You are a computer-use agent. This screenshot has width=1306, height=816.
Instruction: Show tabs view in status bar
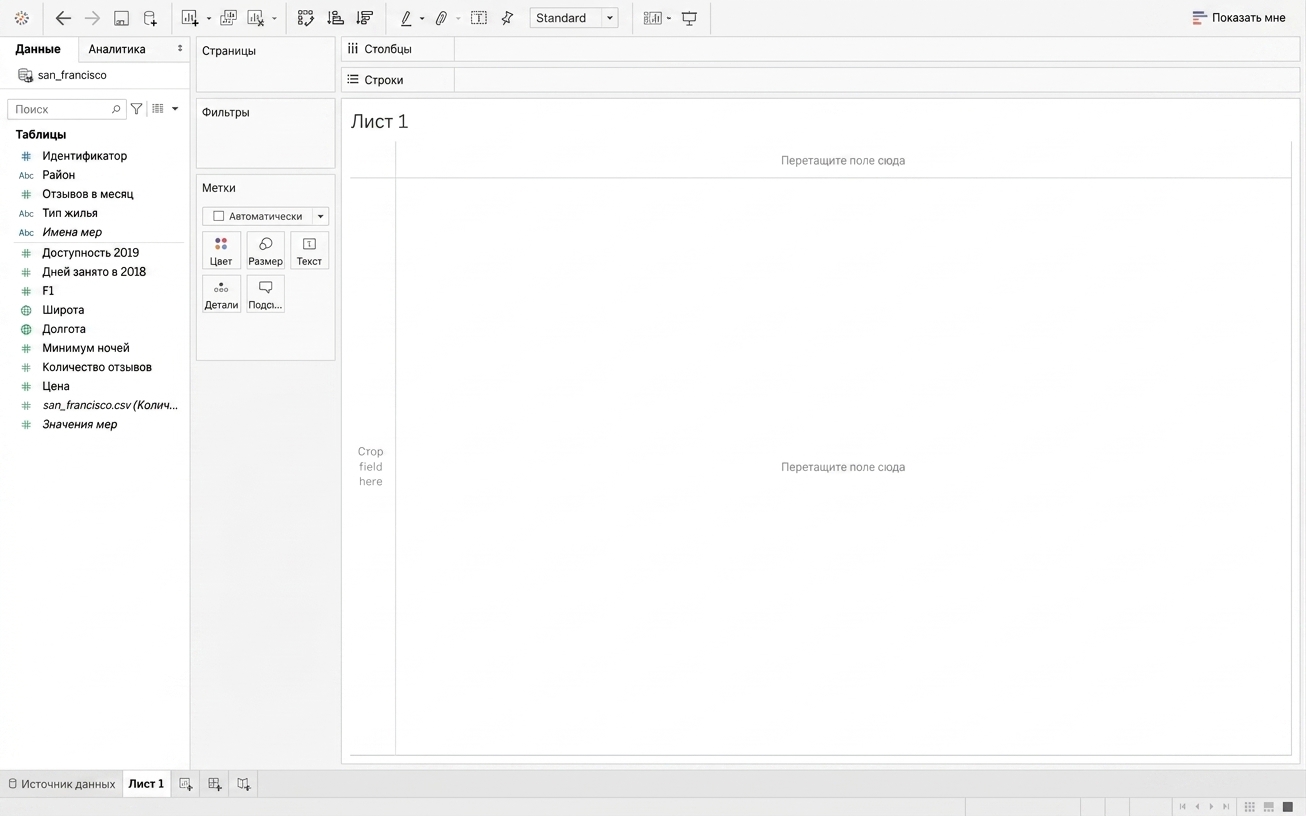tap(1288, 807)
